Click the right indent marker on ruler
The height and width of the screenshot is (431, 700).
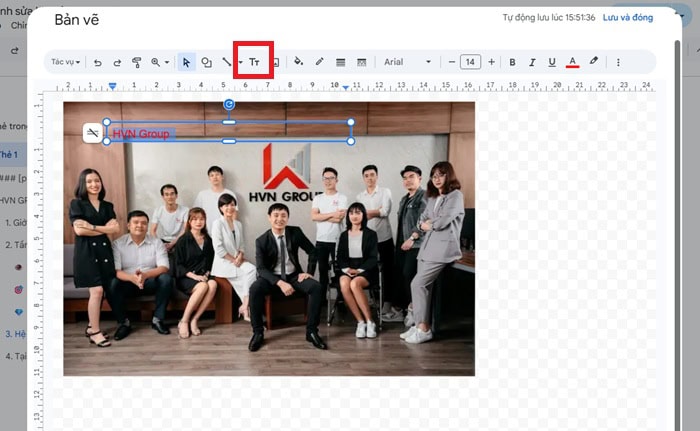(x=346, y=88)
